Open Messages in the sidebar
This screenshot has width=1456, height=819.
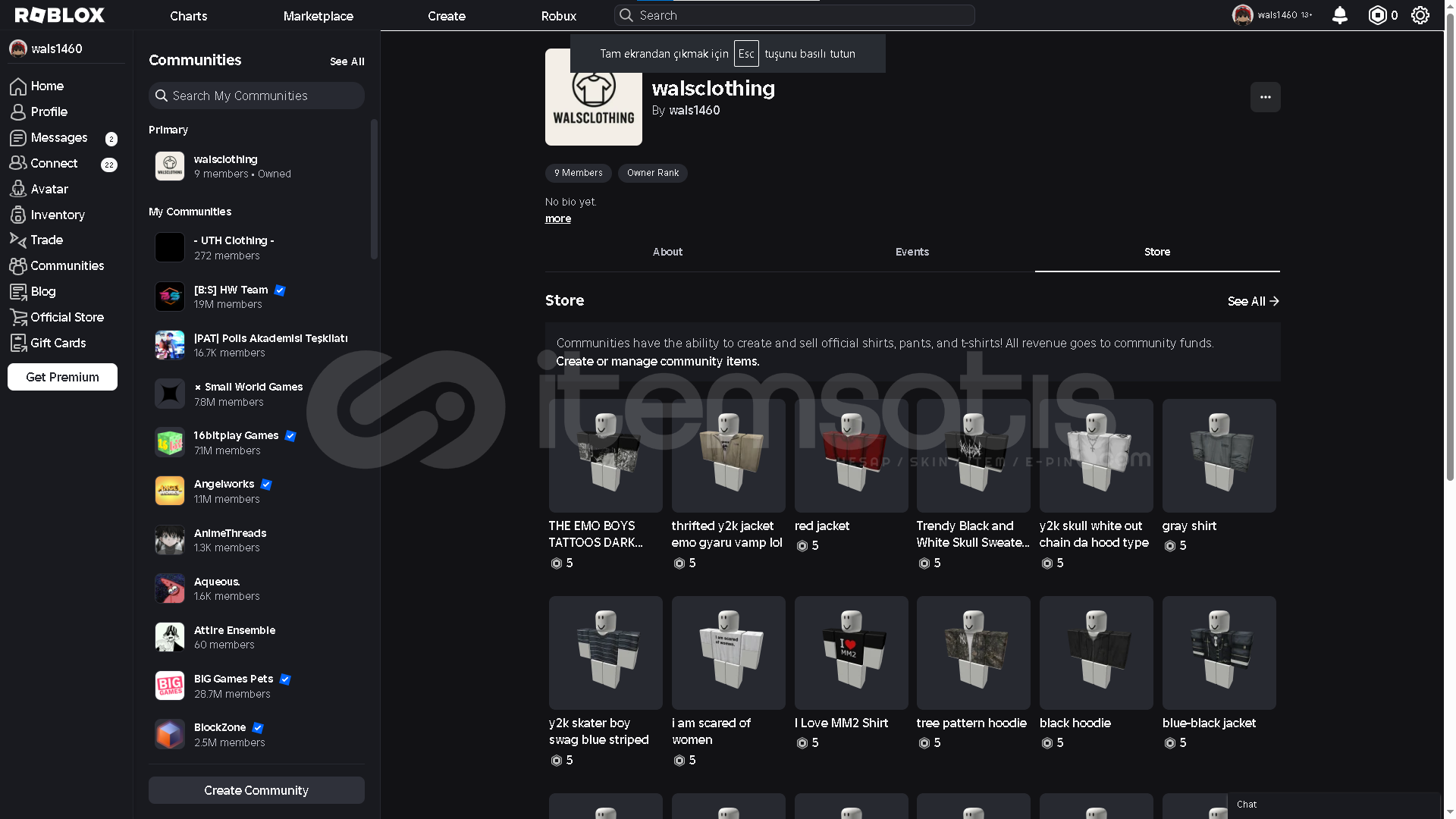58,137
